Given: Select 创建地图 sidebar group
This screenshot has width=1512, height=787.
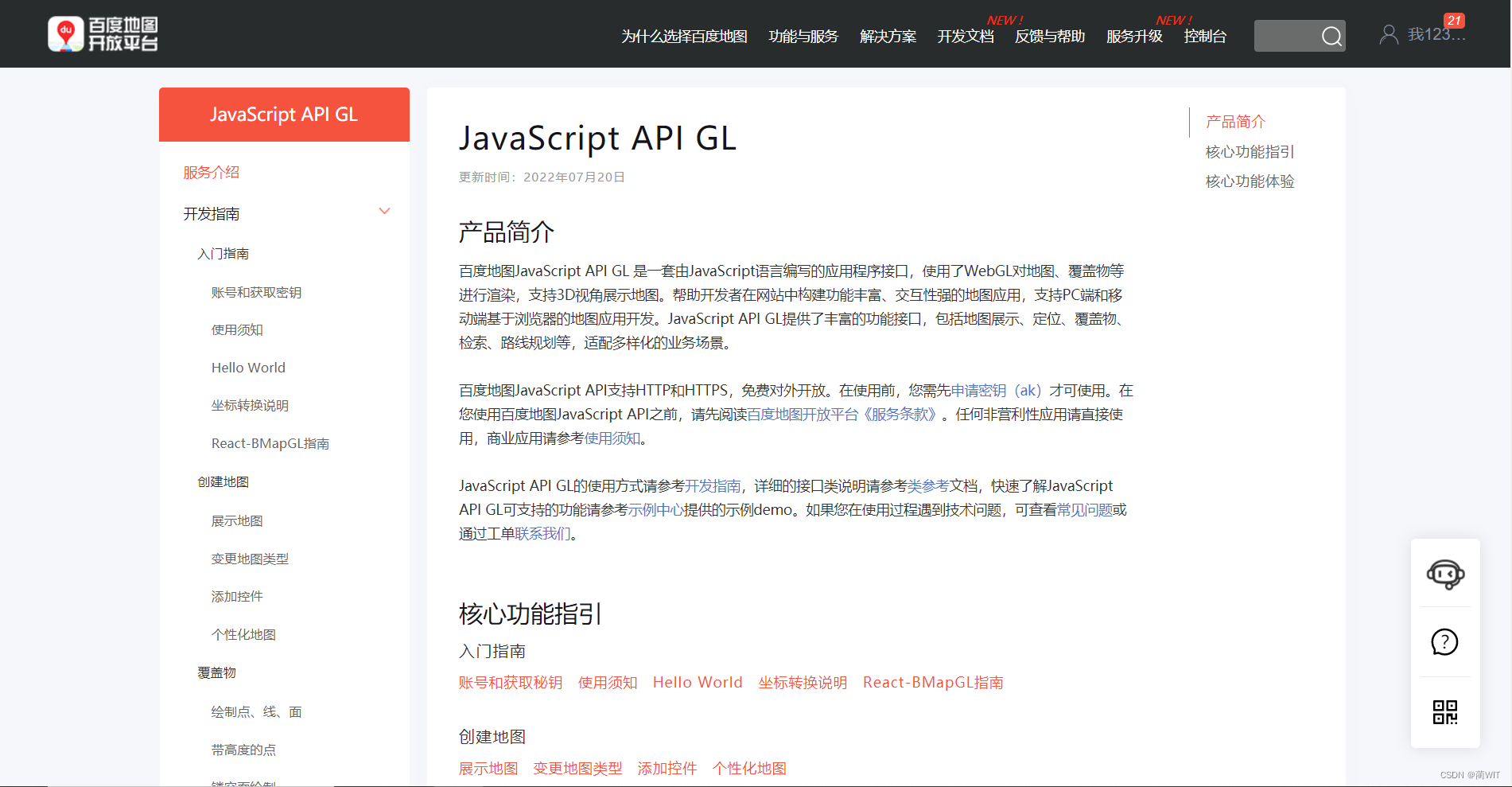Looking at the screenshot, I should point(223,482).
